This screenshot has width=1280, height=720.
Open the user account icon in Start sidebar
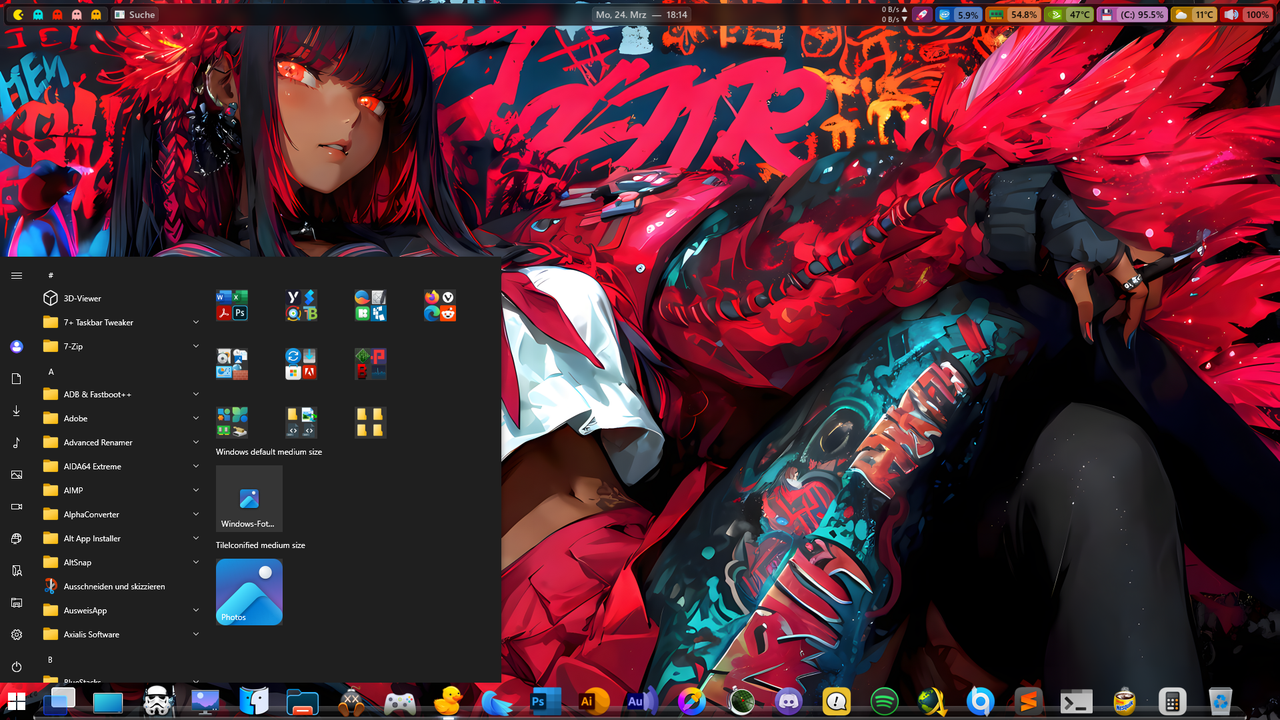coord(16,347)
